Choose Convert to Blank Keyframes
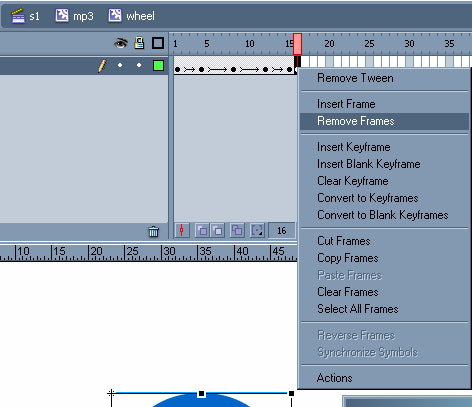 (383, 215)
